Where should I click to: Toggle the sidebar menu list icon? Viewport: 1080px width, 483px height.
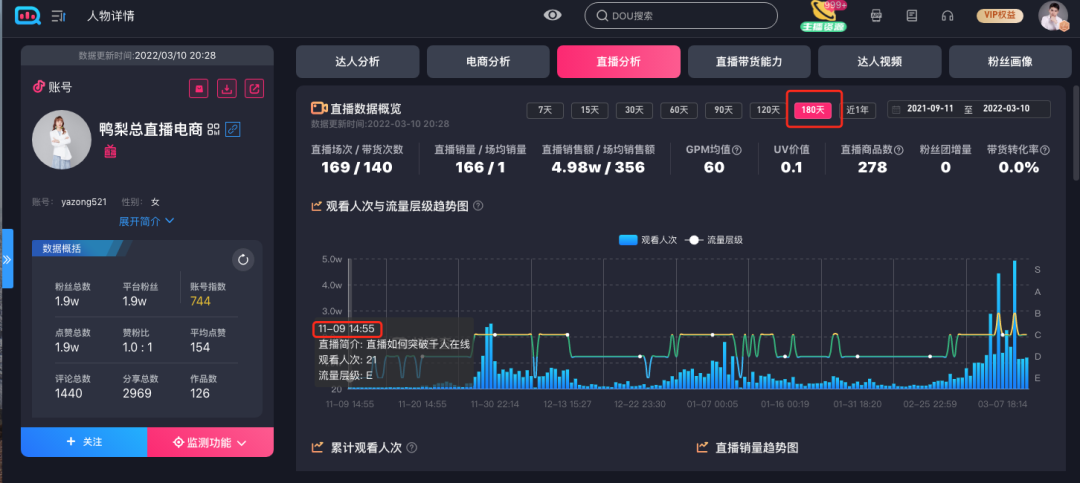coord(59,15)
